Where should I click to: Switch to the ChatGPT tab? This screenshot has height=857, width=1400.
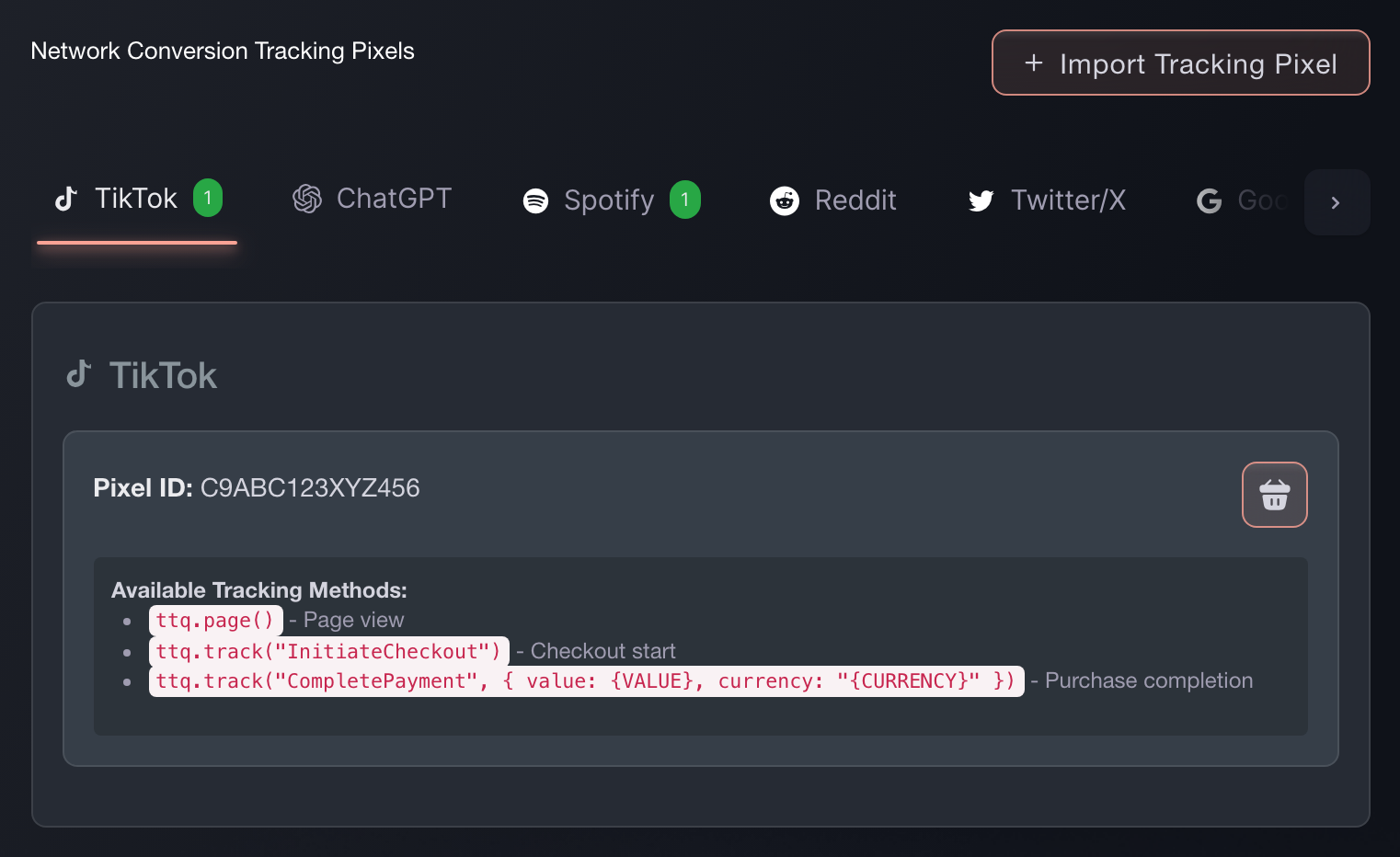coord(373,199)
